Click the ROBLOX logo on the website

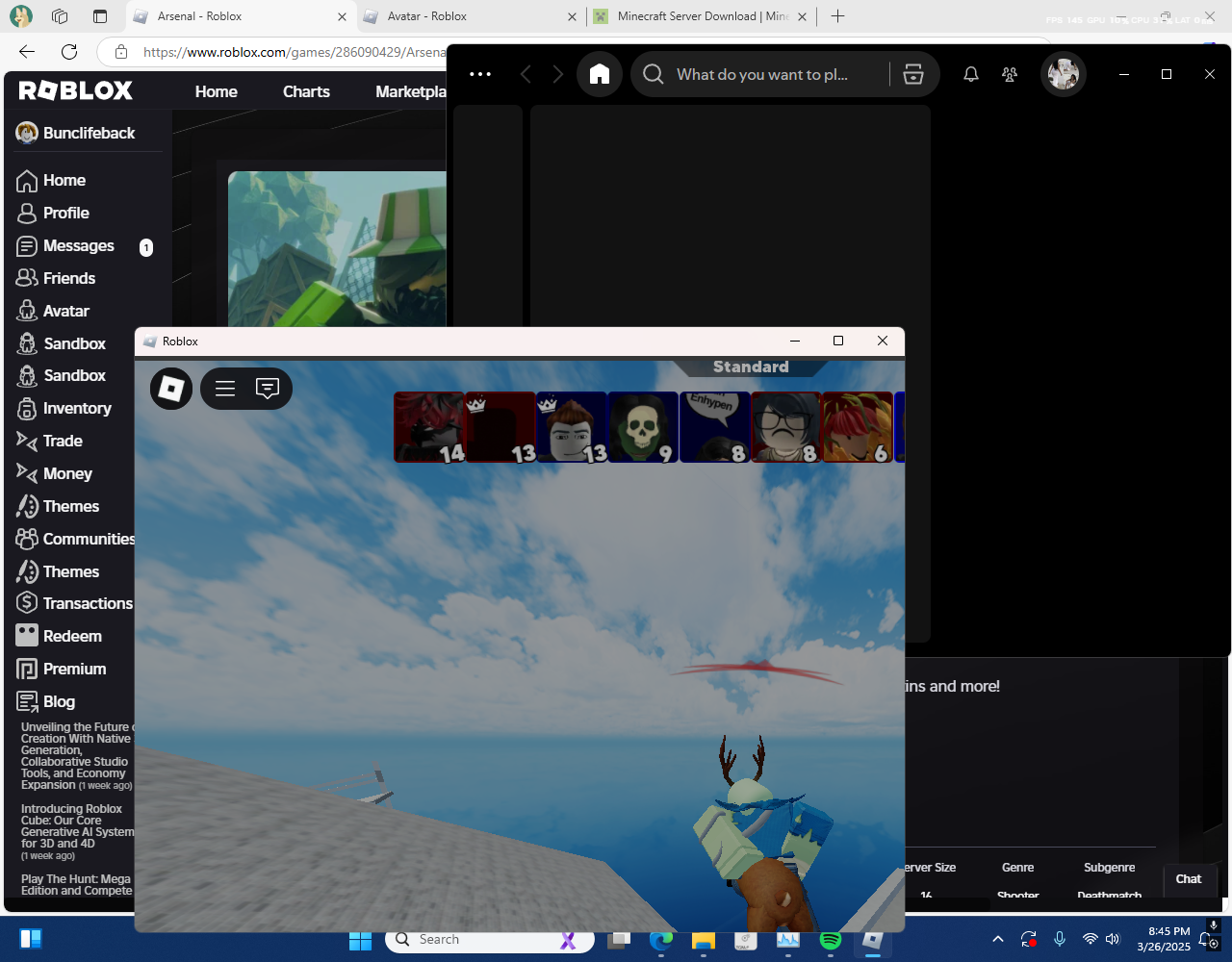[76, 90]
